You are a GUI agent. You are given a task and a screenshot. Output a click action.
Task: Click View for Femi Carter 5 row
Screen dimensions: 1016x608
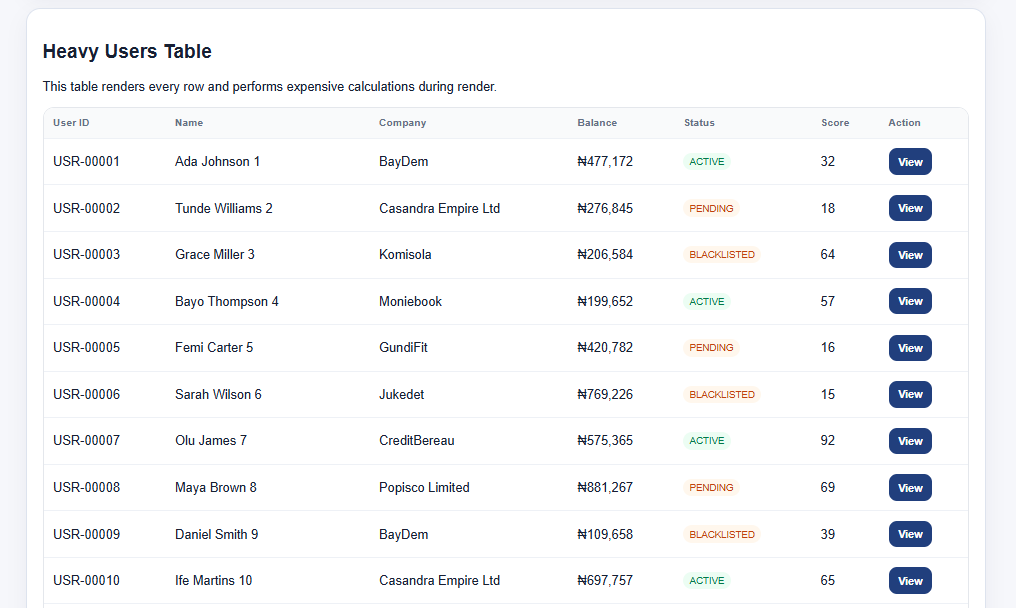pyautogui.click(x=910, y=348)
